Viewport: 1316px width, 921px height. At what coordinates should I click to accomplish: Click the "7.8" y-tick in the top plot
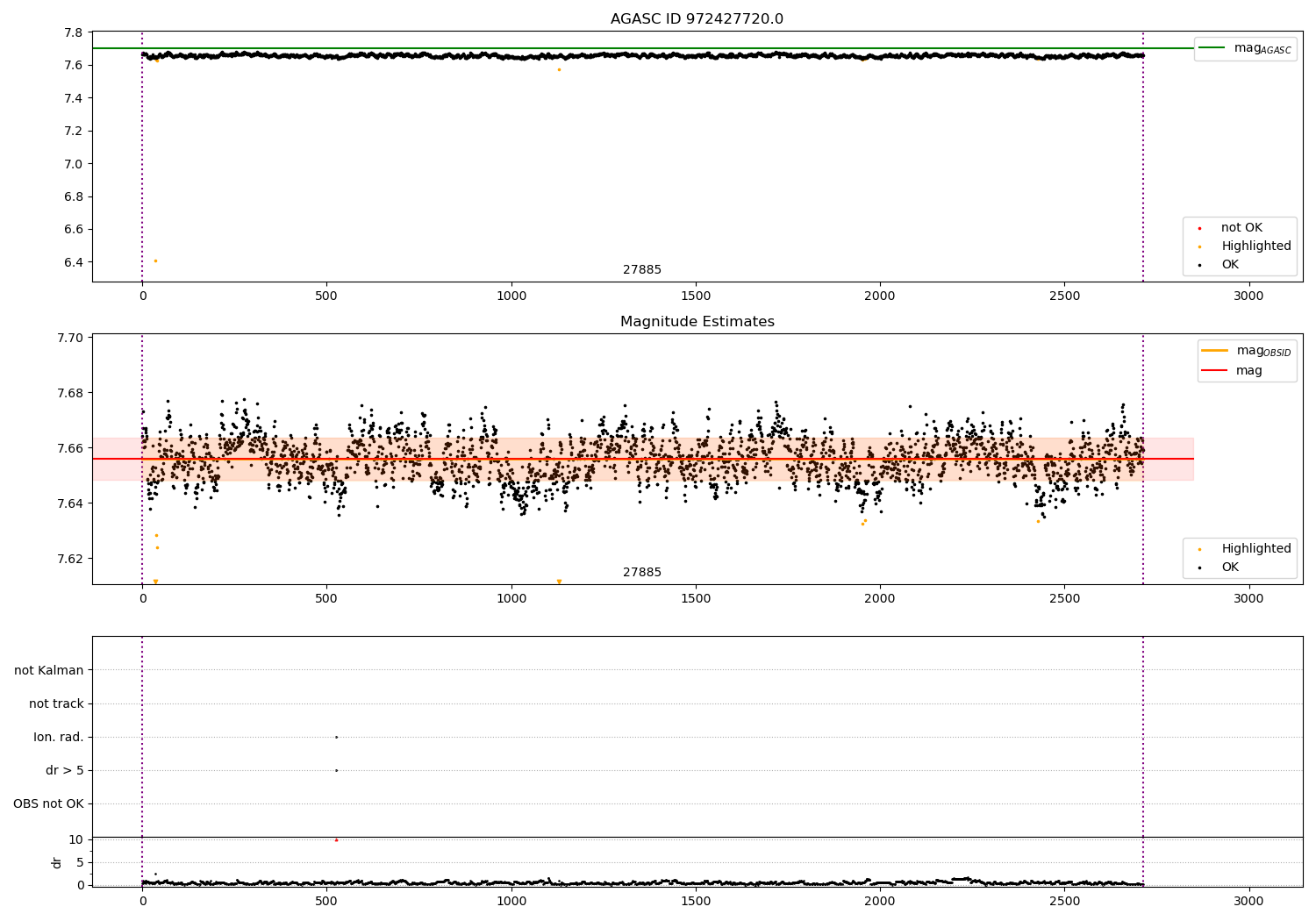point(75,33)
